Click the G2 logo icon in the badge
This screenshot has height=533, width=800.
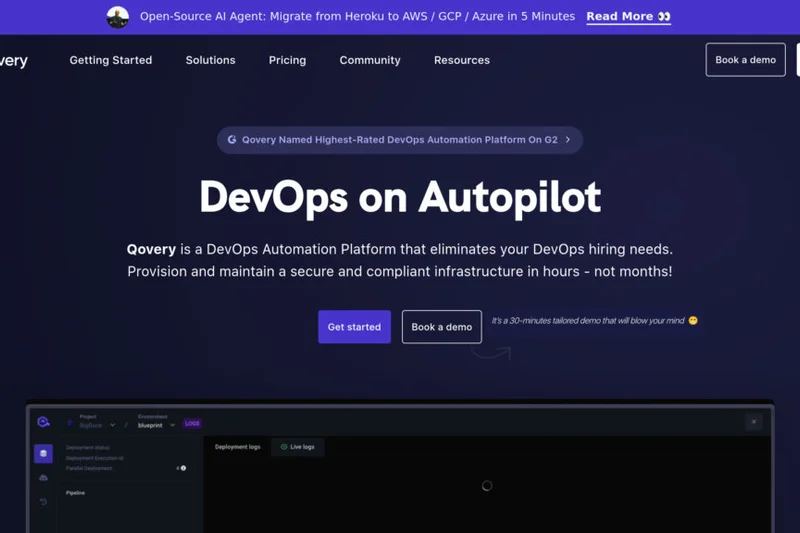click(x=232, y=140)
